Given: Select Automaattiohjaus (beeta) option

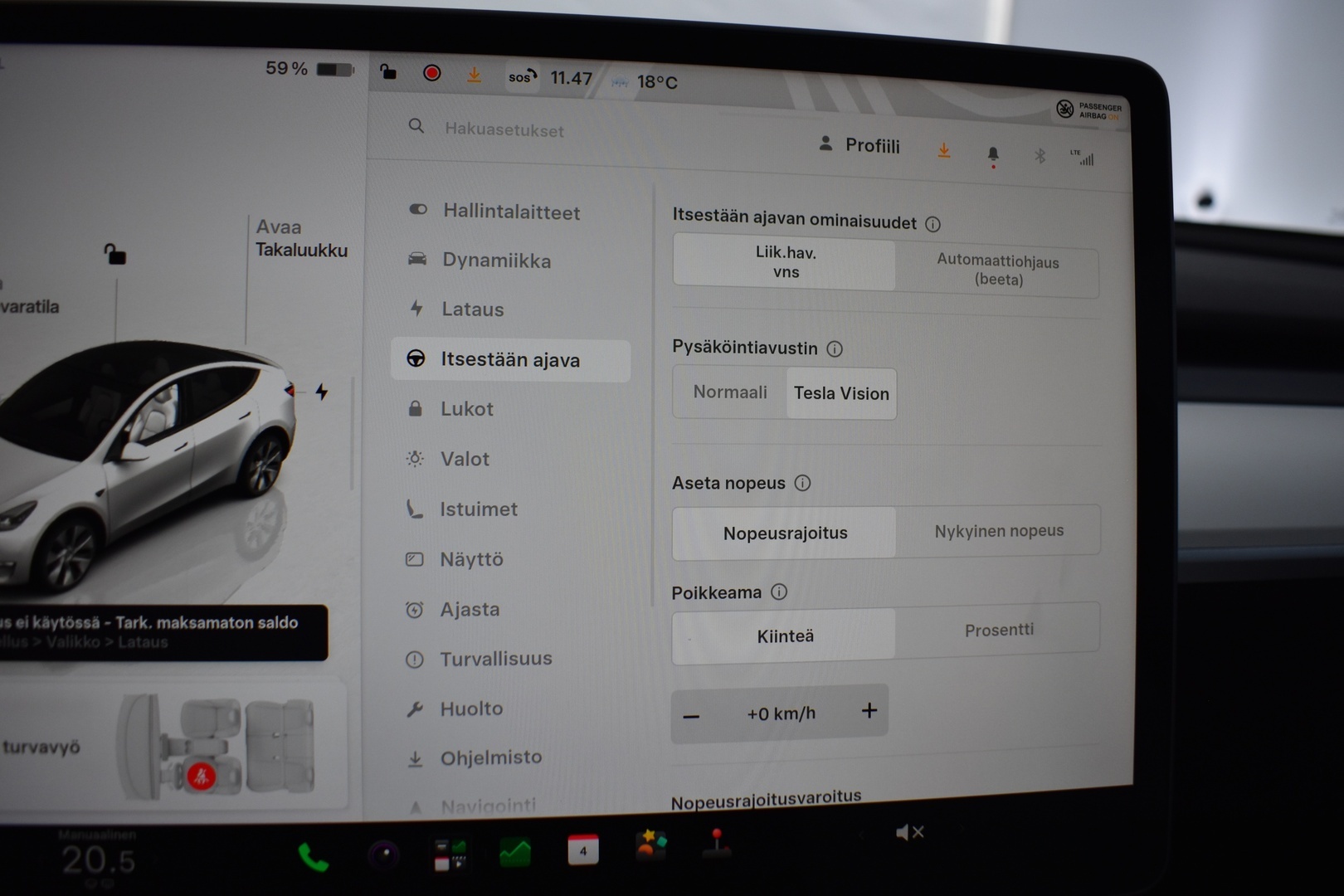Looking at the screenshot, I should (x=998, y=270).
